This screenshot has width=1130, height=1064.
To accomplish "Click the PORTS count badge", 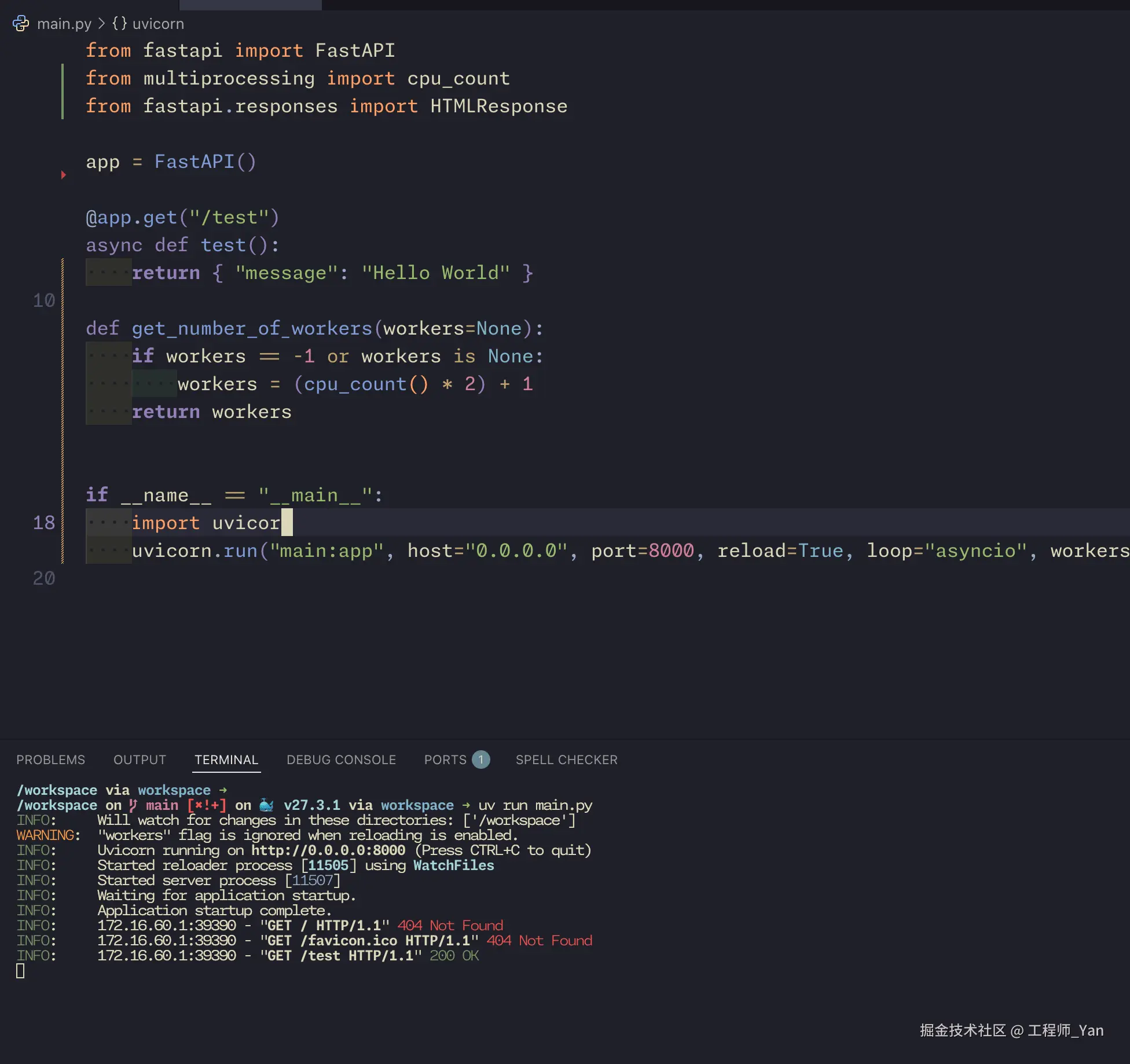I will (480, 760).
